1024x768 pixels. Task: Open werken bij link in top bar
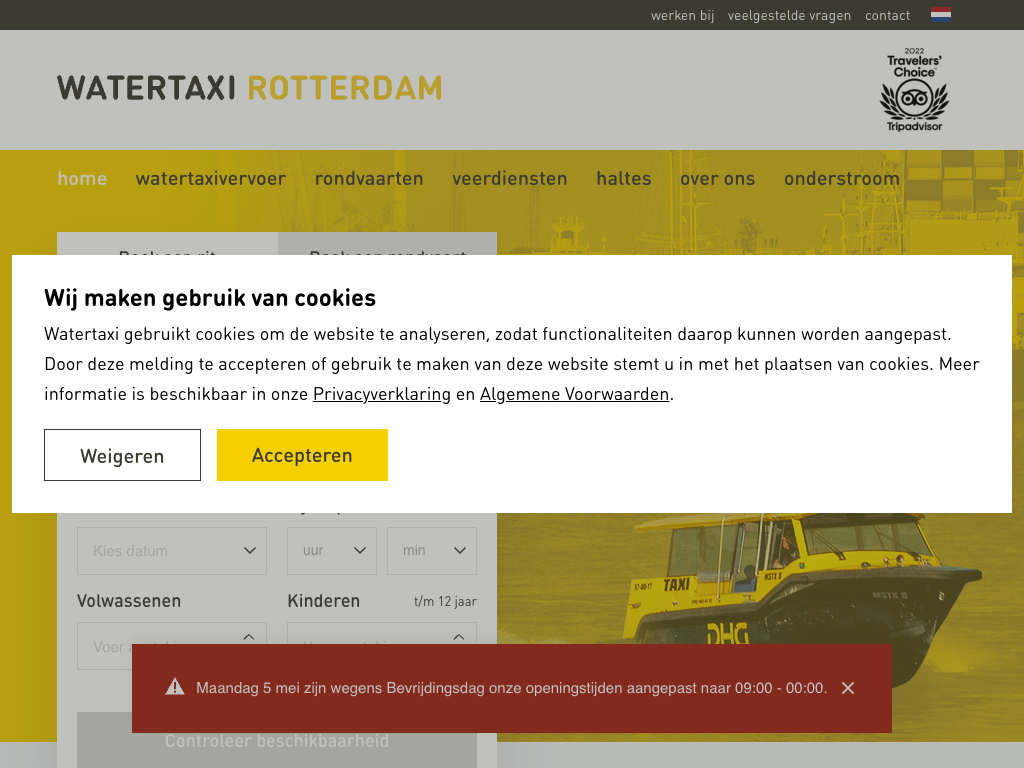[x=682, y=15]
